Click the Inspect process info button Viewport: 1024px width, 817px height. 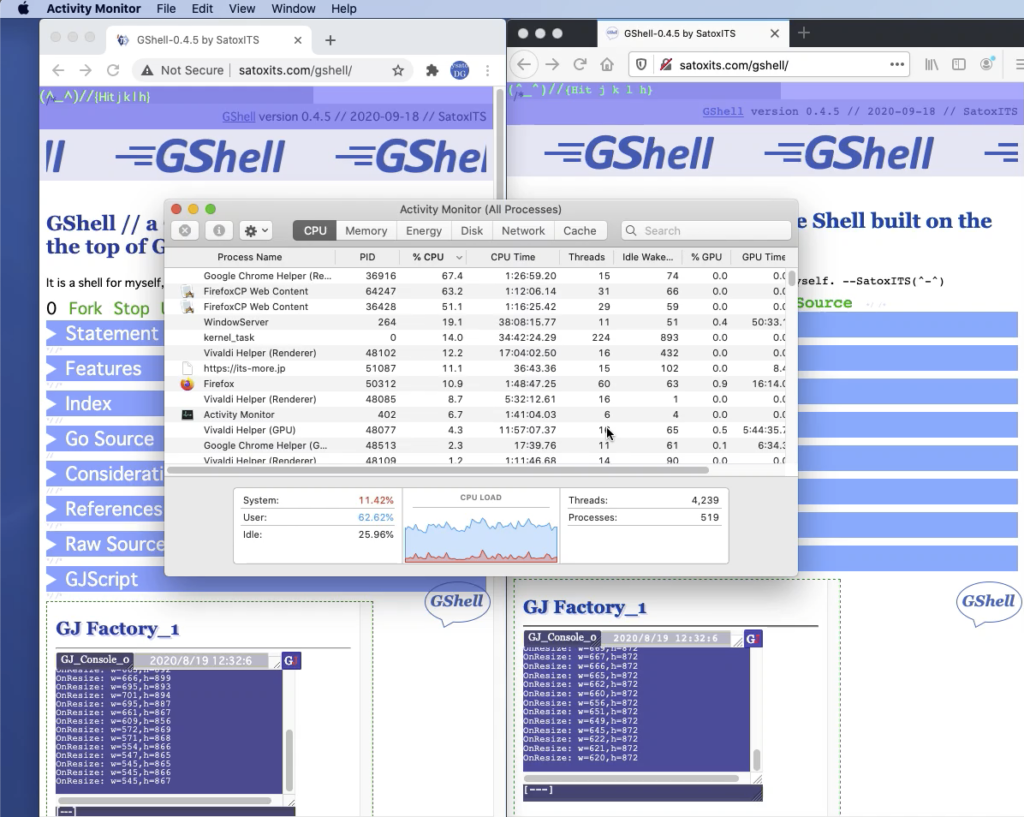[x=218, y=231]
